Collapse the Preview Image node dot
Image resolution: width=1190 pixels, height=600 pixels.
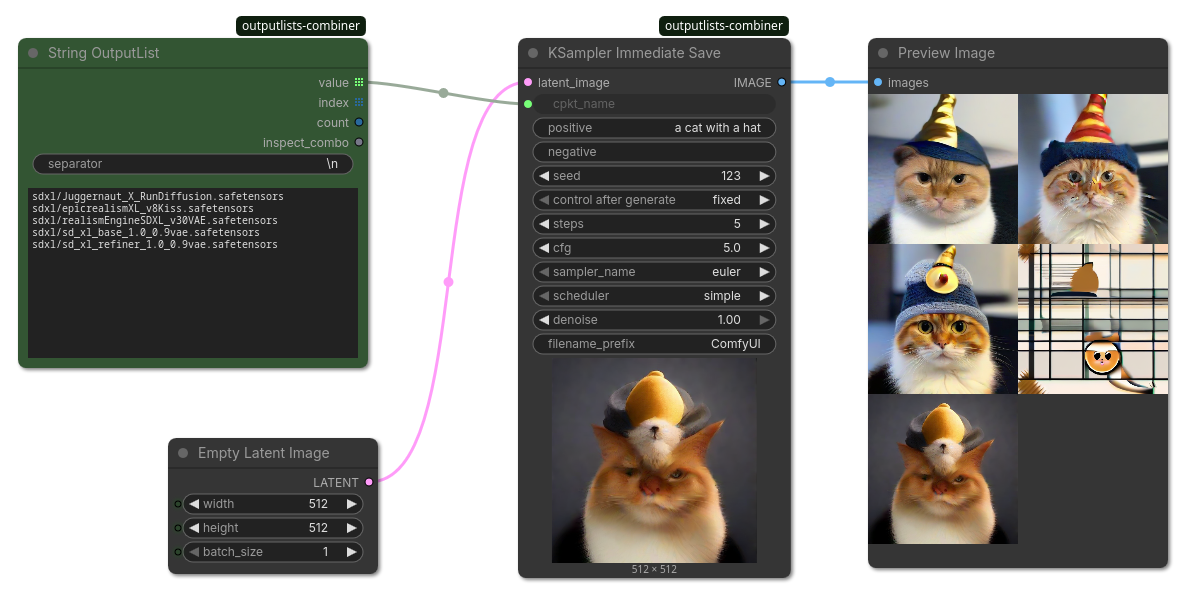(x=883, y=53)
